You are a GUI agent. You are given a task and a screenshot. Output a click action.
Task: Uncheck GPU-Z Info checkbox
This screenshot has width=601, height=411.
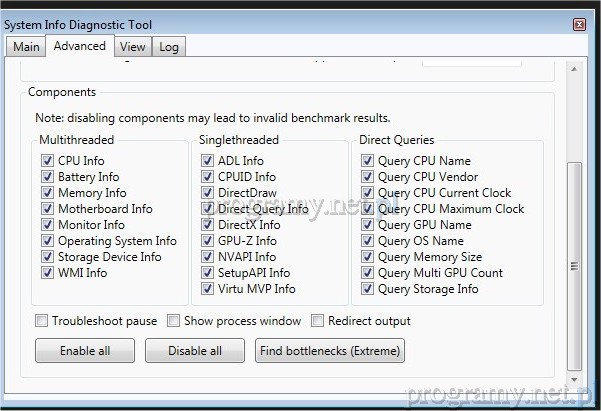[x=207, y=241]
